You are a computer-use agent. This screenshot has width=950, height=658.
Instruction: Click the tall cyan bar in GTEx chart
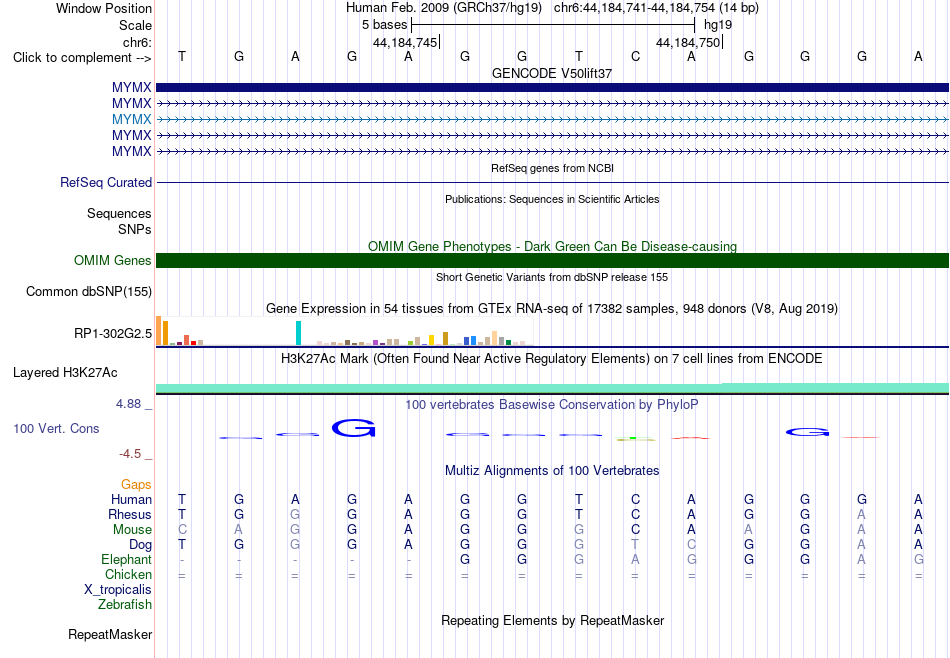(x=298, y=333)
